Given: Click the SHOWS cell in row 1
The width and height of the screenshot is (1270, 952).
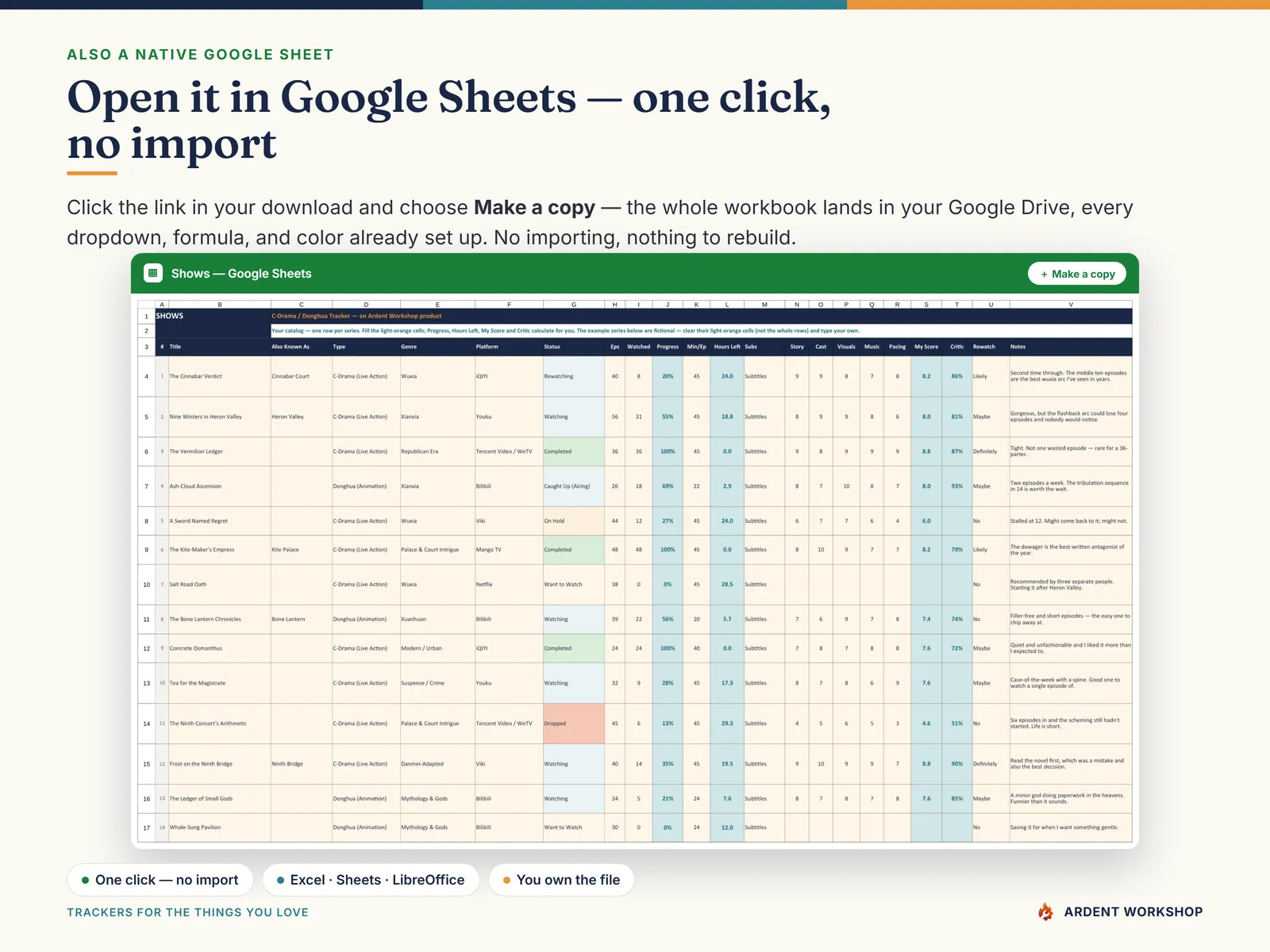Looking at the screenshot, I should tap(213, 316).
